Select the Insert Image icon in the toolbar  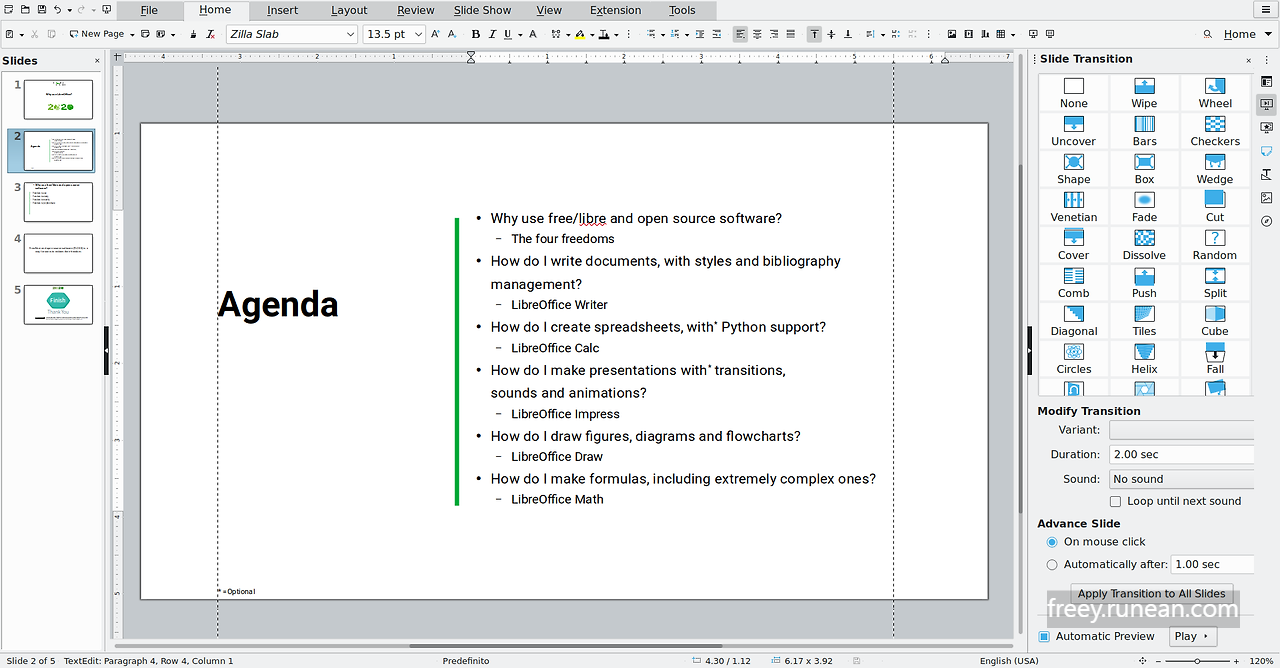point(952,33)
